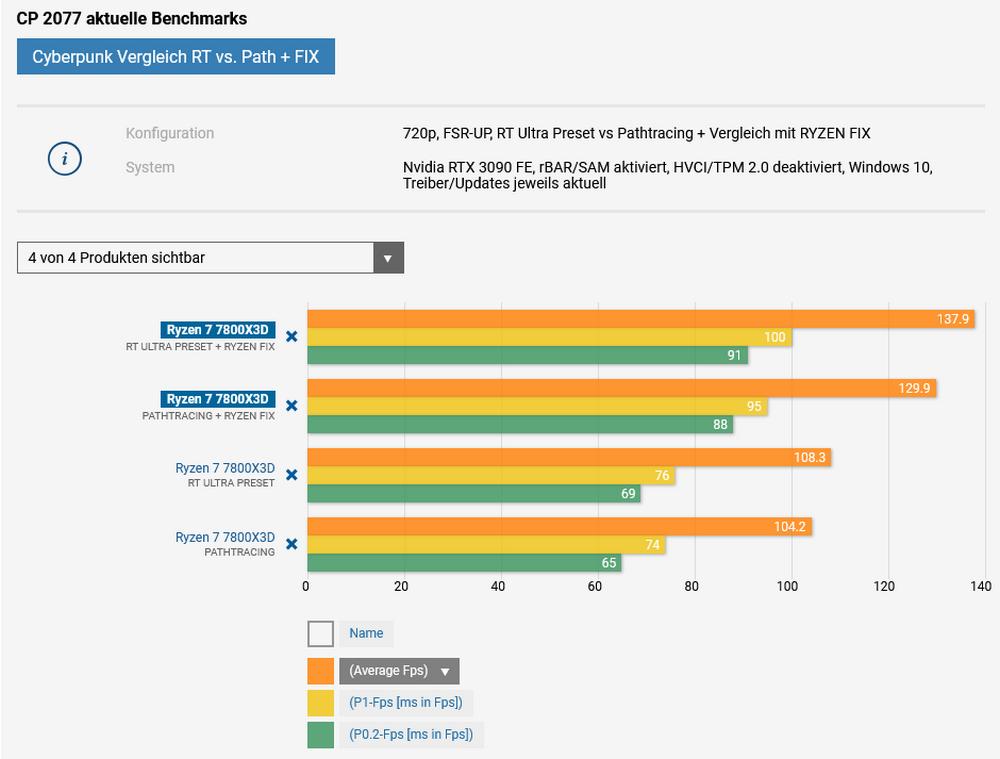Click the yellow bar showing 100
This screenshot has height=759, width=1000.
tap(550, 337)
